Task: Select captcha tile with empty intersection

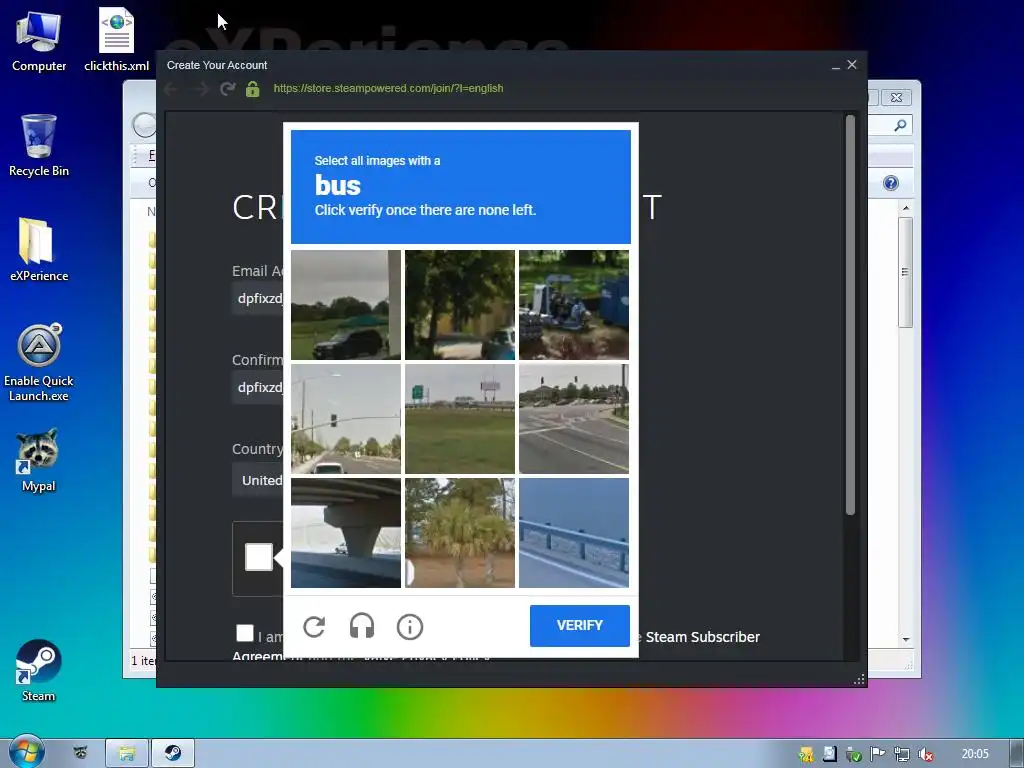Action: 574,419
